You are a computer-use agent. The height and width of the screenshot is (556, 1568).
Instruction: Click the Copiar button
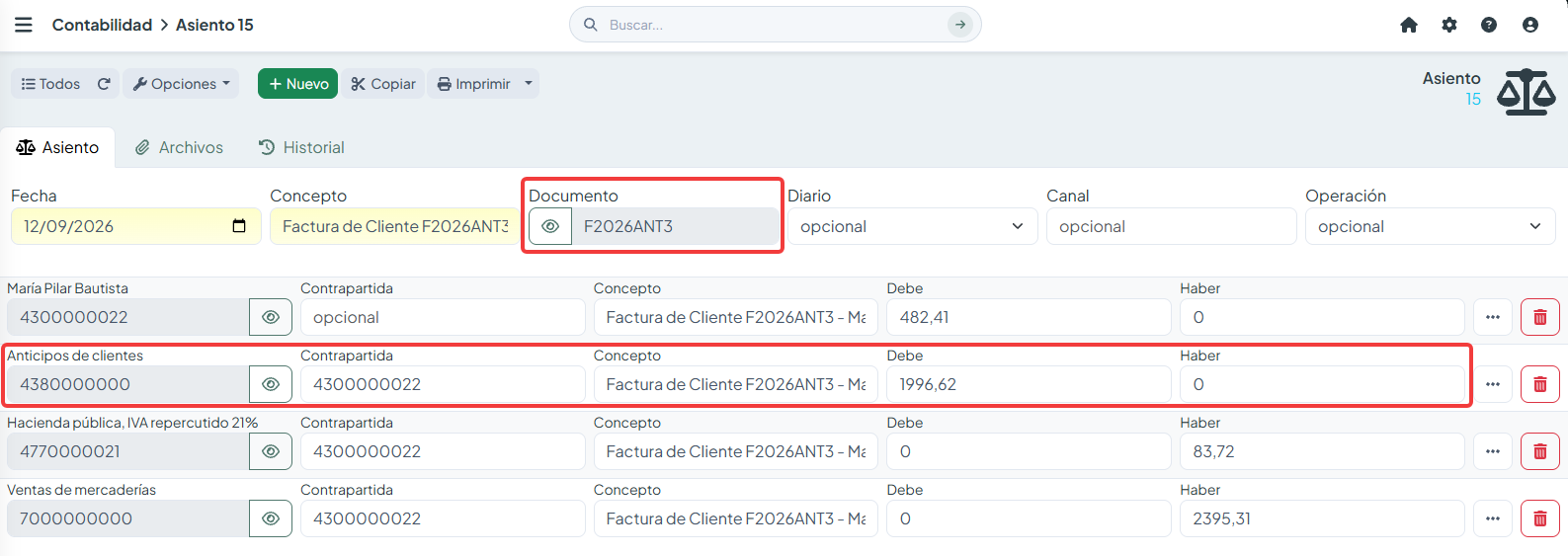tap(382, 84)
